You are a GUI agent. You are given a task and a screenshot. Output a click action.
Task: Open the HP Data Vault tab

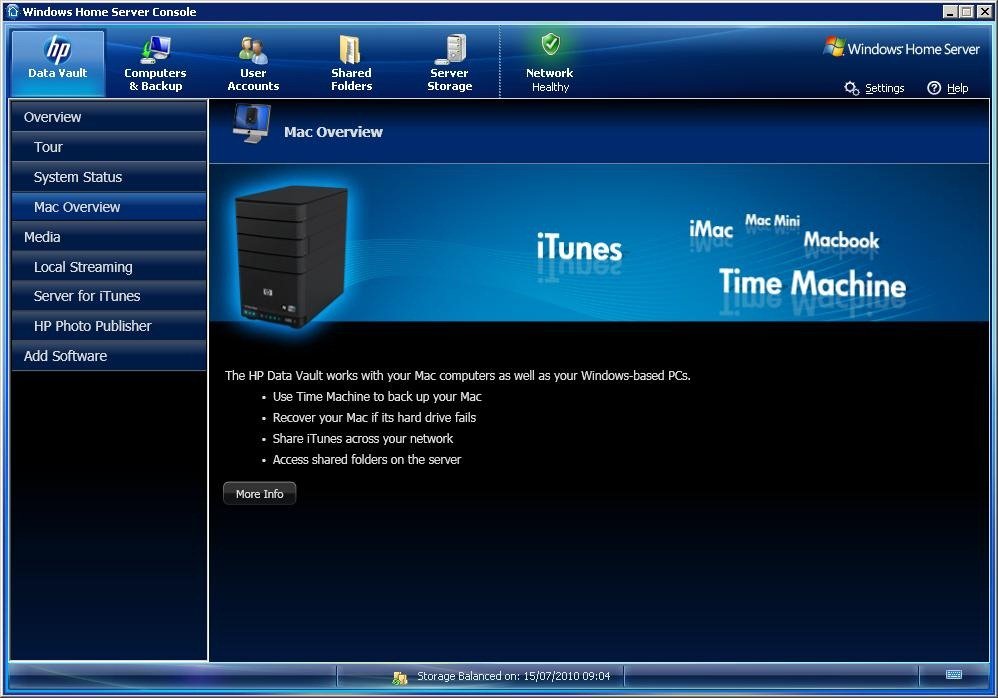(x=58, y=63)
